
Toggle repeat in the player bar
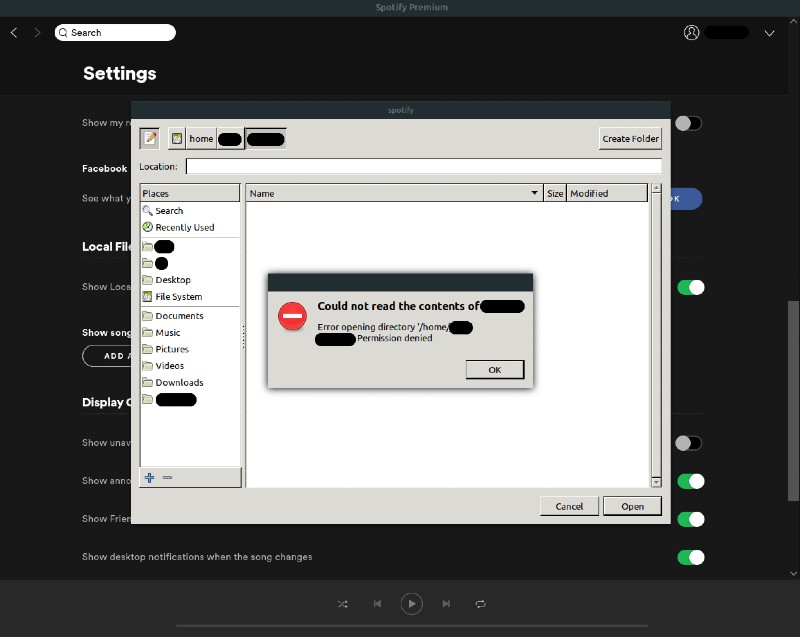pyautogui.click(x=481, y=604)
